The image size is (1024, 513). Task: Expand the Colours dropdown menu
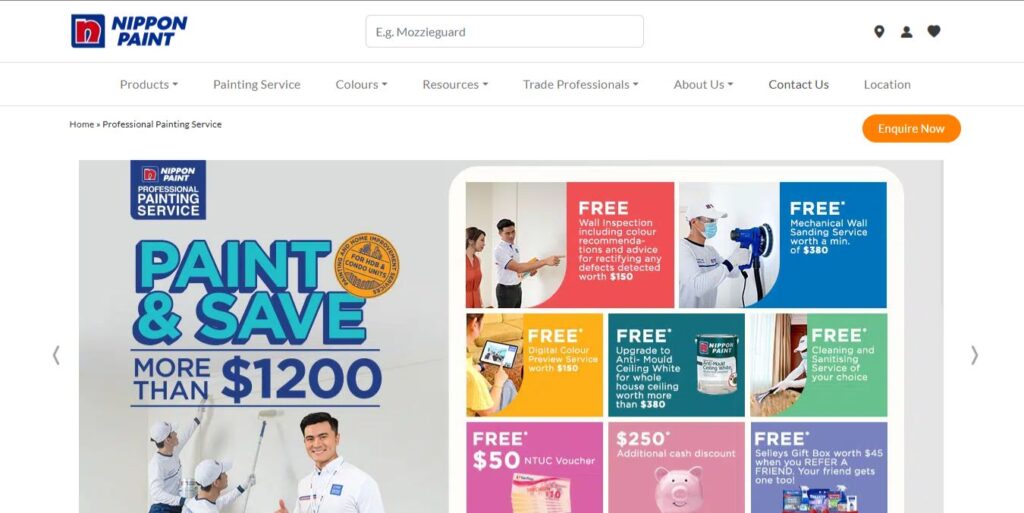click(361, 84)
